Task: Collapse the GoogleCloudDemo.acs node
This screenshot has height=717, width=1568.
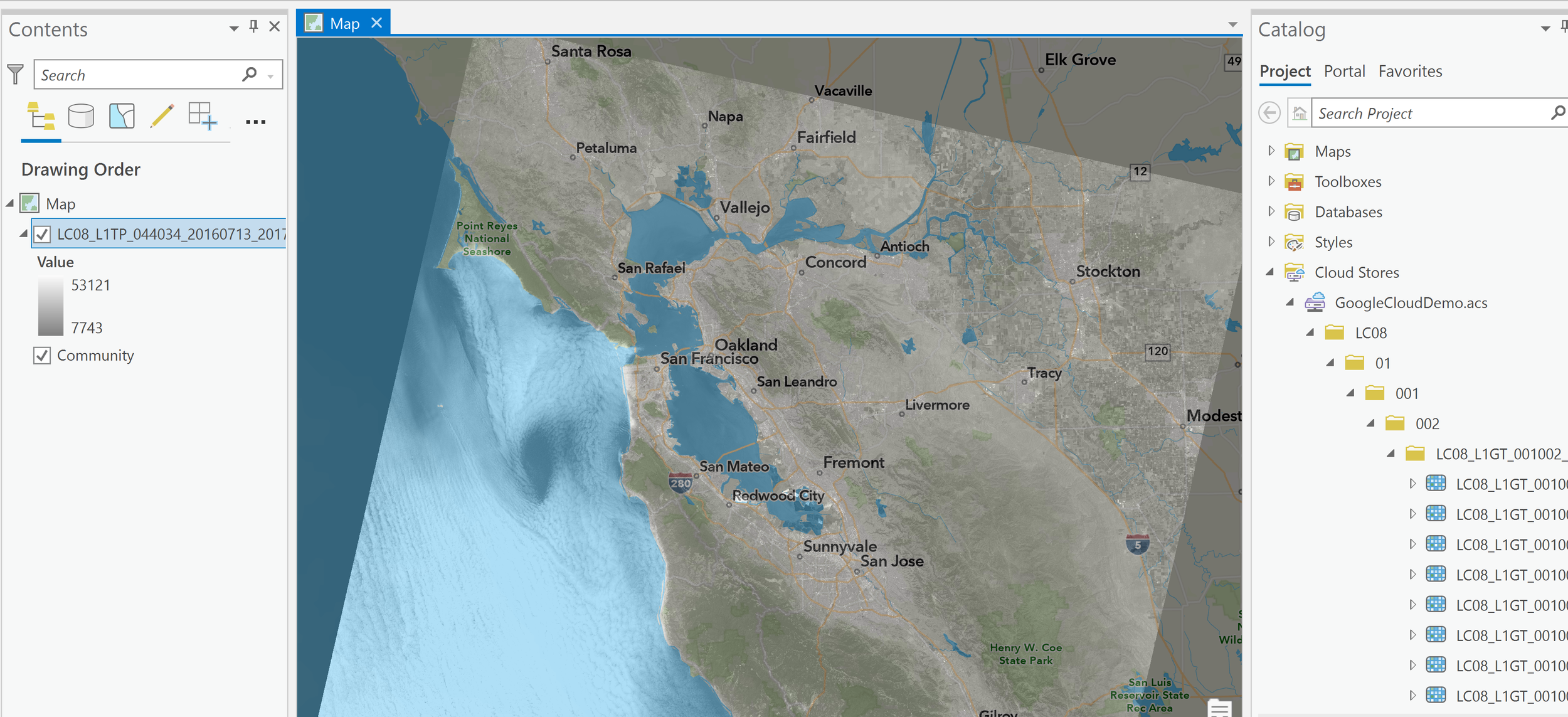Action: point(1290,302)
